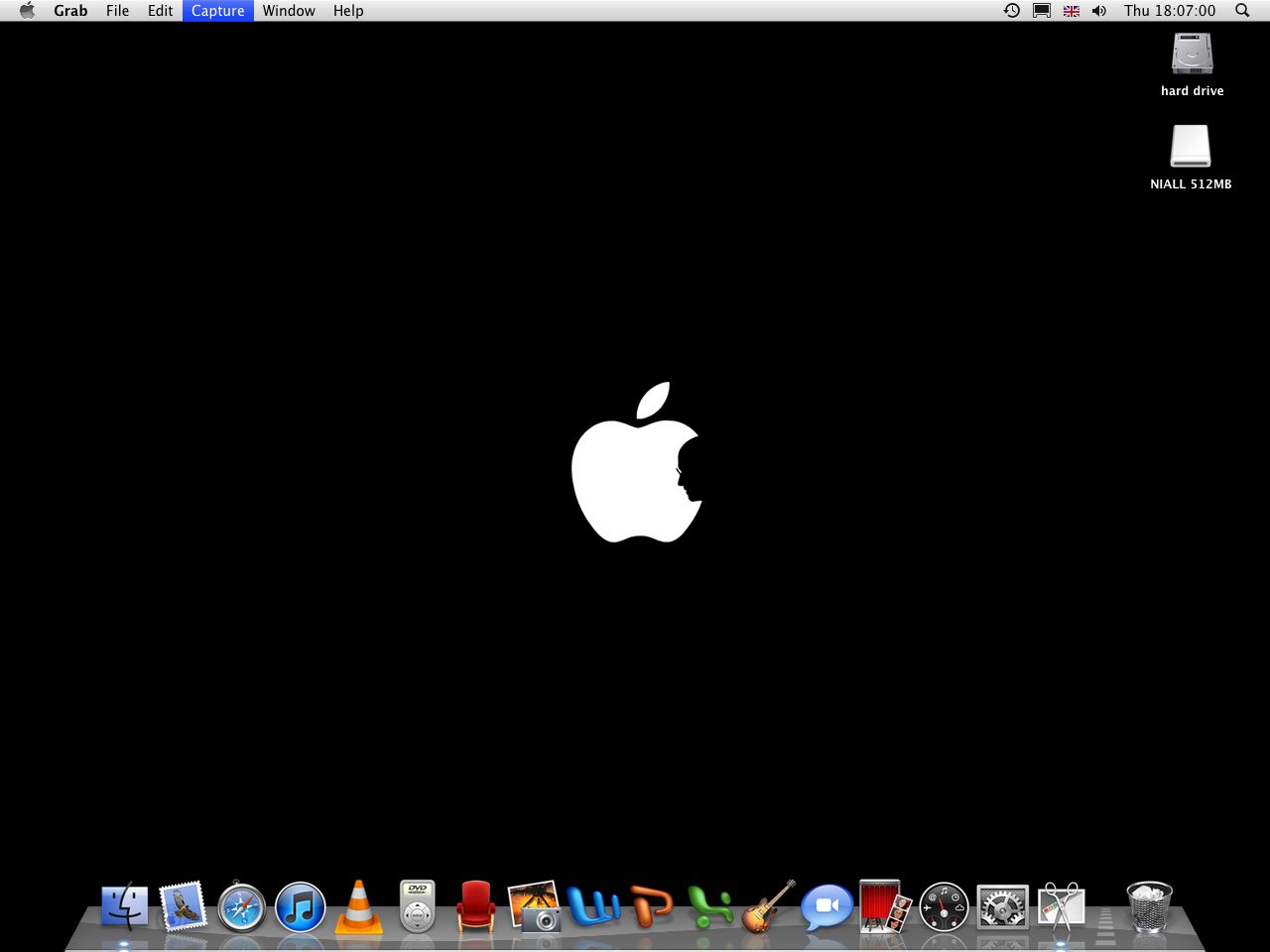Open the Window menu
Image resolution: width=1270 pixels, height=952 pixels.
[289, 10]
